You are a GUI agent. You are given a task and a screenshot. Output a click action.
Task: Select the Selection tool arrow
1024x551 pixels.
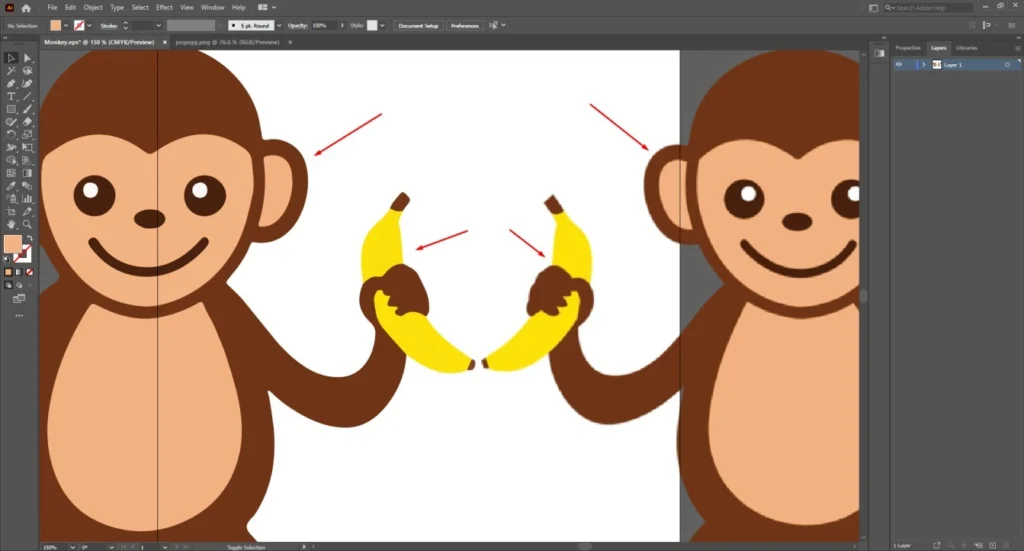[11, 58]
